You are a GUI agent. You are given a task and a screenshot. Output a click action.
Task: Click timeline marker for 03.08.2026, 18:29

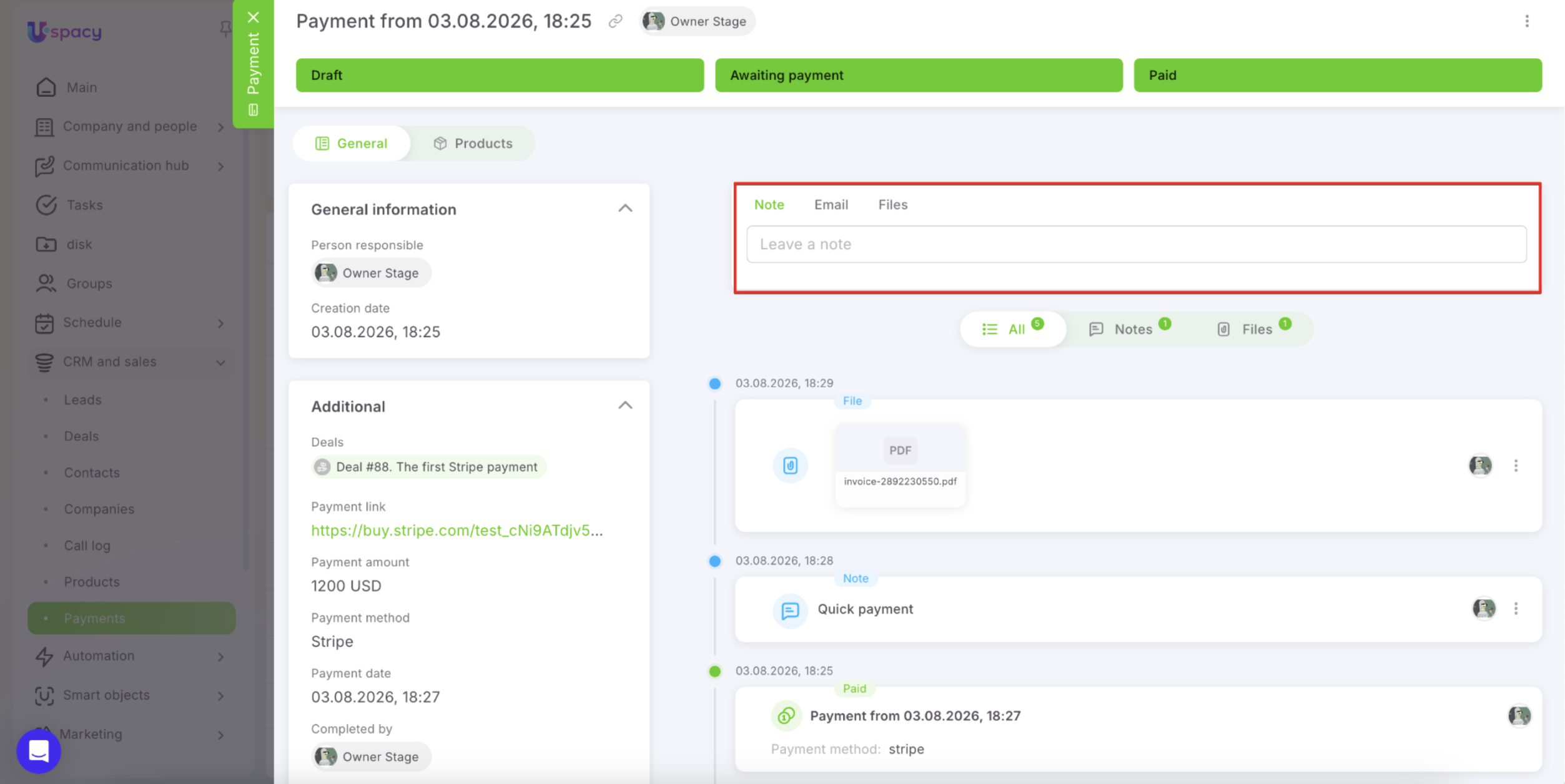(x=715, y=383)
